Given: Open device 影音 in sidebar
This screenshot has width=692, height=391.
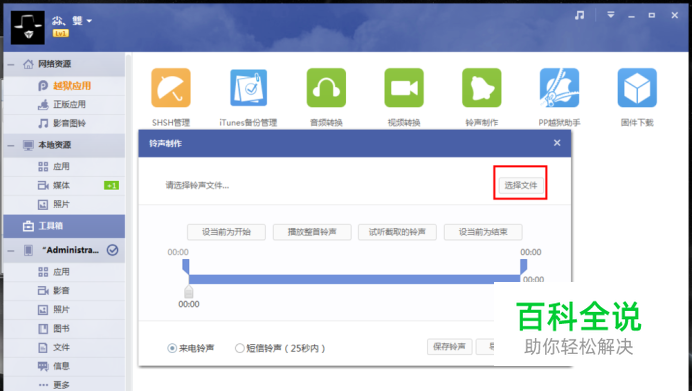Looking at the screenshot, I should click(x=64, y=290).
